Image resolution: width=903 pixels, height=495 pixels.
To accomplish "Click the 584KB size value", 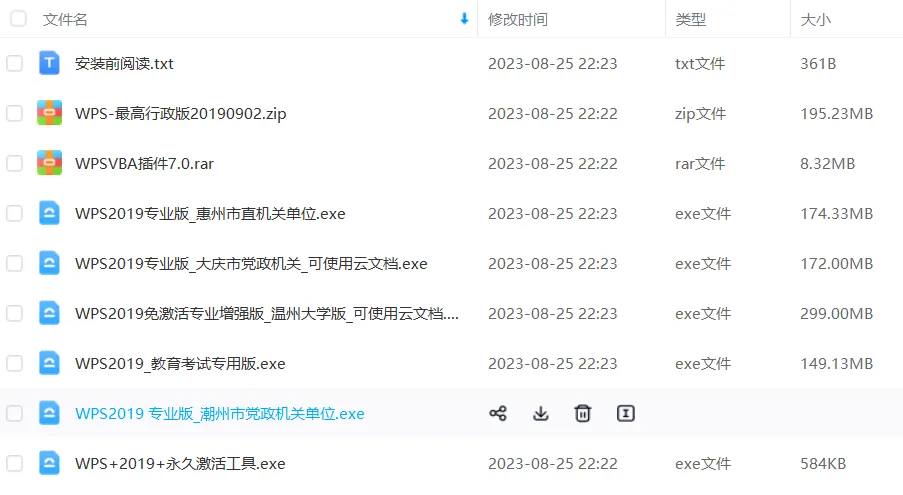I will (x=823, y=463).
